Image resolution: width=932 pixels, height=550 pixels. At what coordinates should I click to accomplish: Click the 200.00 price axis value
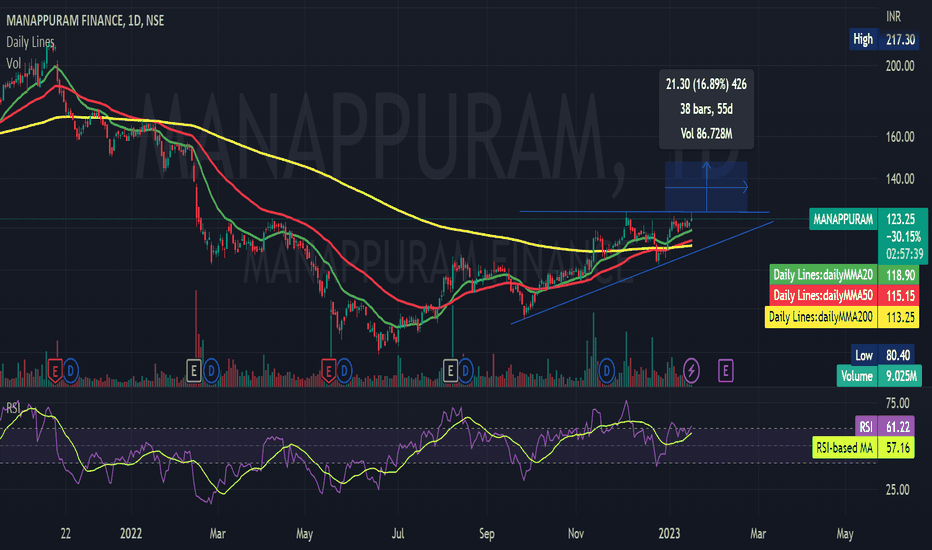(900, 66)
